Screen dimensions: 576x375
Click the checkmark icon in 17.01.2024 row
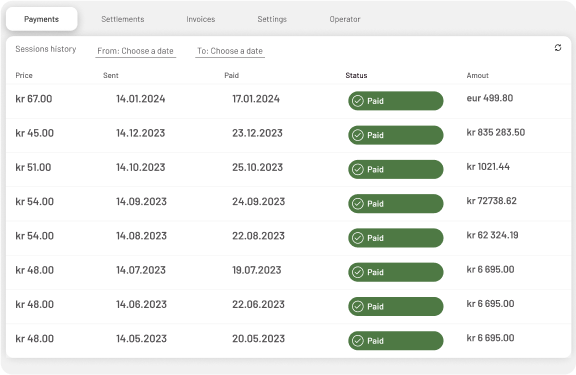tap(357, 101)
